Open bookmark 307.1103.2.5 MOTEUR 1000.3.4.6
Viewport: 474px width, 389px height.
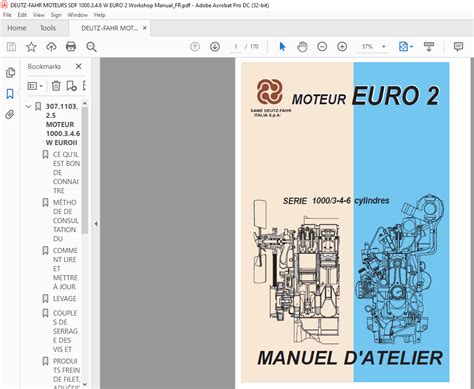tap(63, 124)
